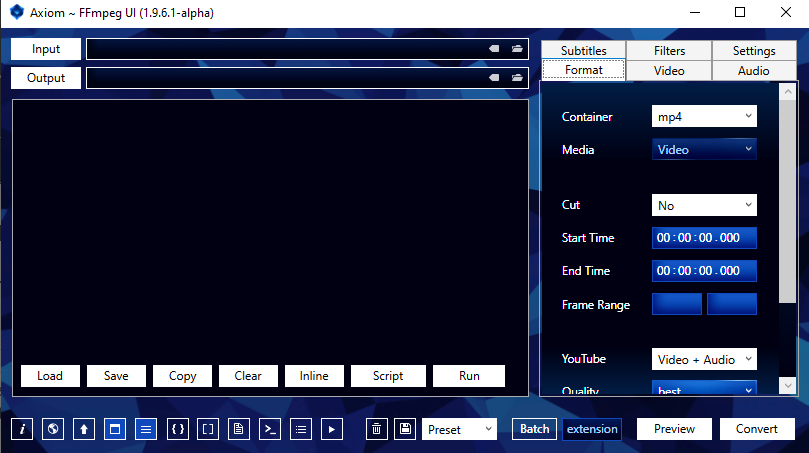The image size is (809, 453).
Task: Click the Script button
Action: [x=388, y=376]
